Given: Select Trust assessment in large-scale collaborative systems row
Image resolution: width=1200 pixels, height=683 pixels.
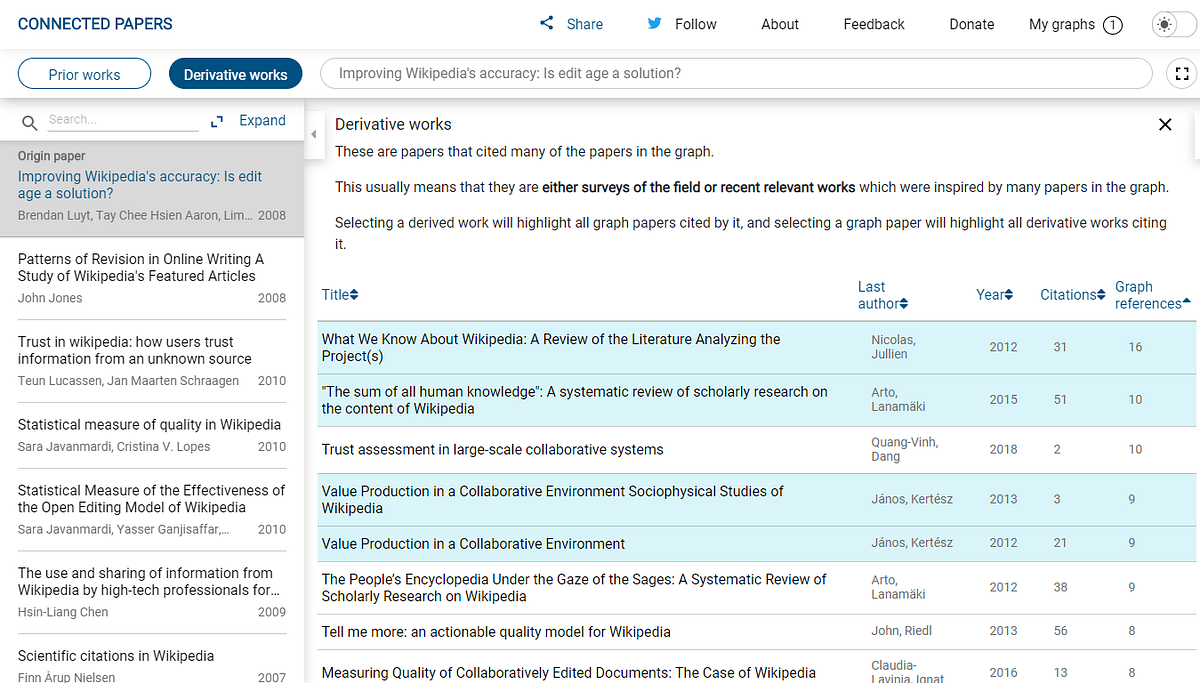Looking at the screenshot, I should pyautogui.click(x=757, y=449).
